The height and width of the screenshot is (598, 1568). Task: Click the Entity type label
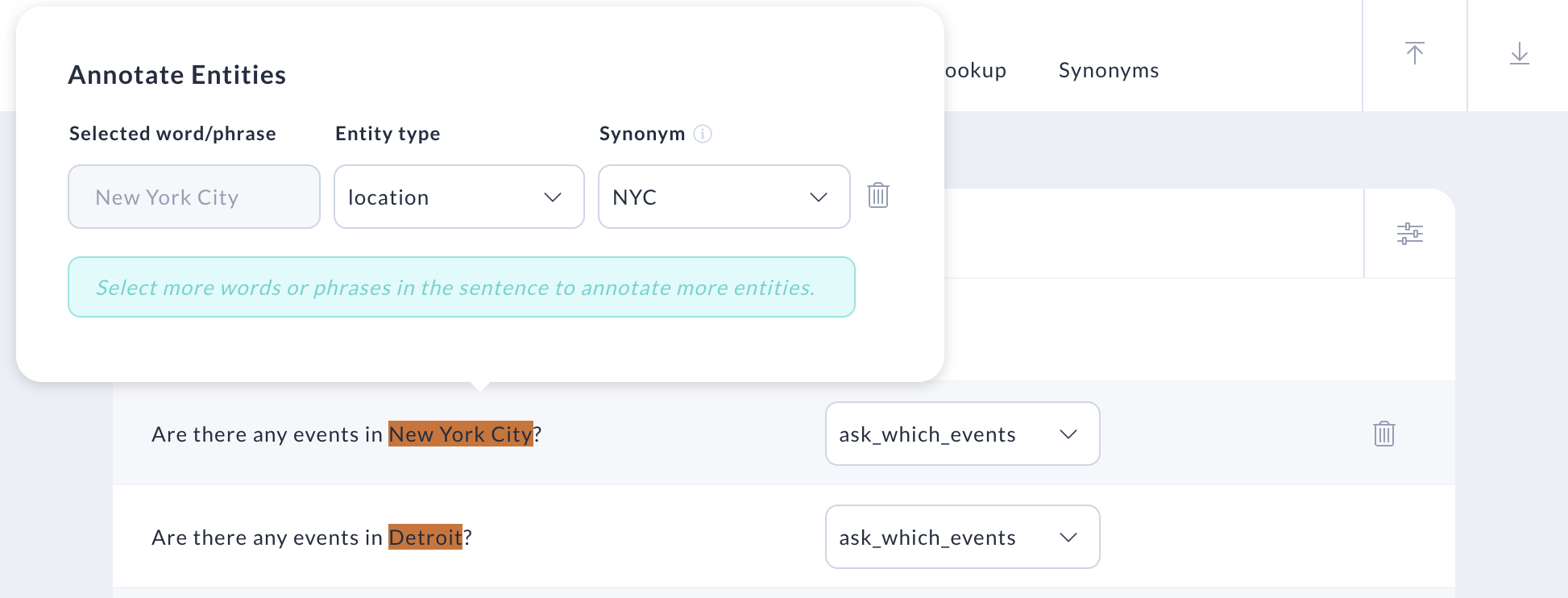tap(388, 134)
